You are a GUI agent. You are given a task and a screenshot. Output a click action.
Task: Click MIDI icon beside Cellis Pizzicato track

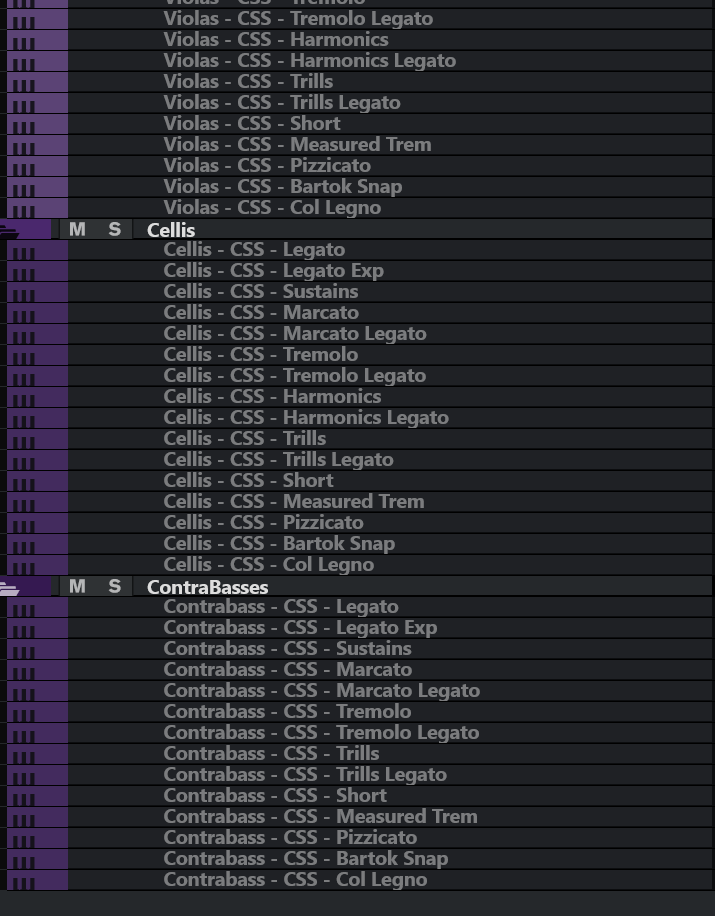pyautogui.click(x=22, y=524)
